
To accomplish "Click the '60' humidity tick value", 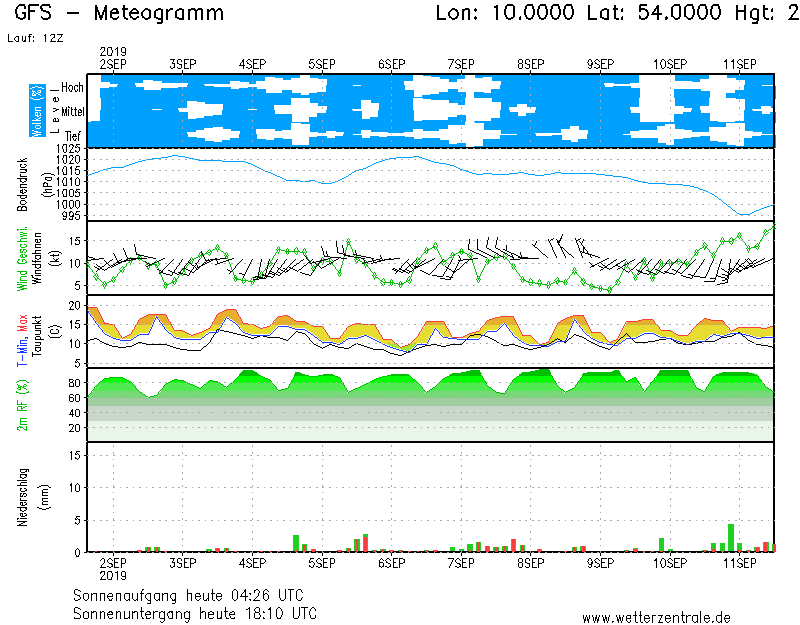I will [x=74, y=398].
